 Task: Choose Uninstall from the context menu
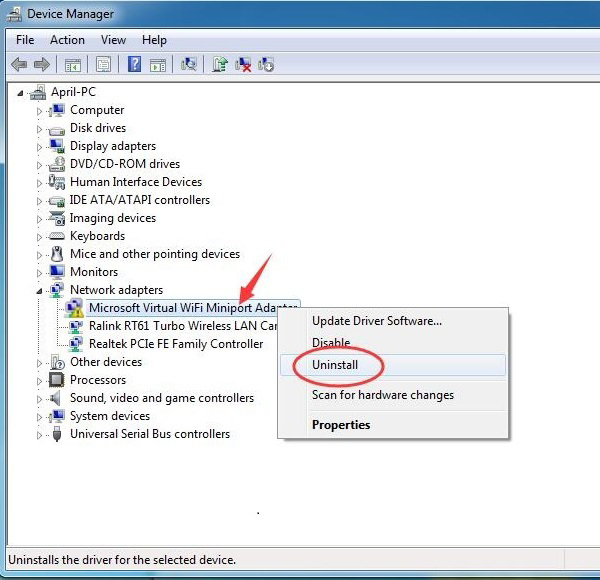tap(393, 365)
